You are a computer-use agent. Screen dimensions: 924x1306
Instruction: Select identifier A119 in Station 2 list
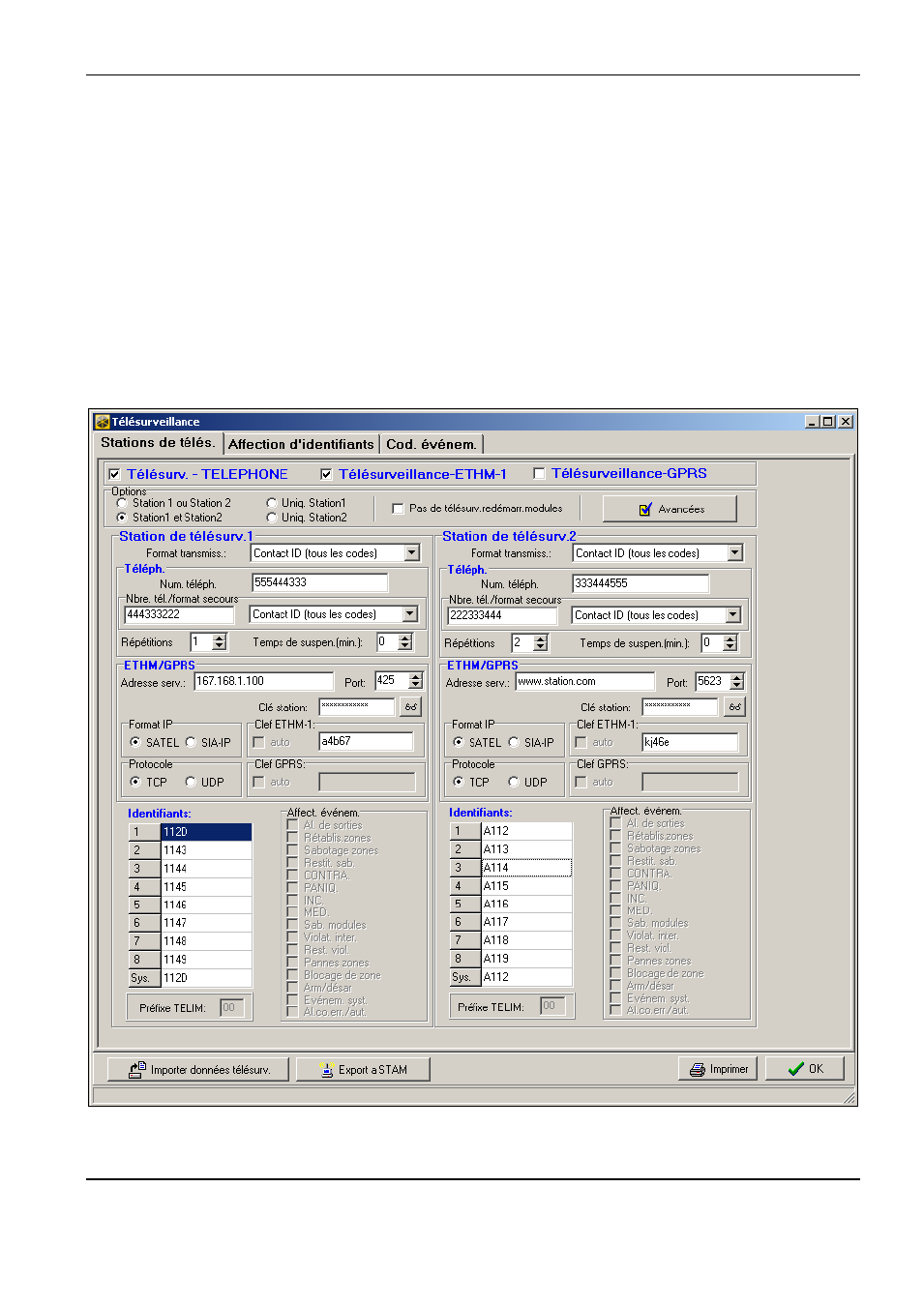point(526,959)
